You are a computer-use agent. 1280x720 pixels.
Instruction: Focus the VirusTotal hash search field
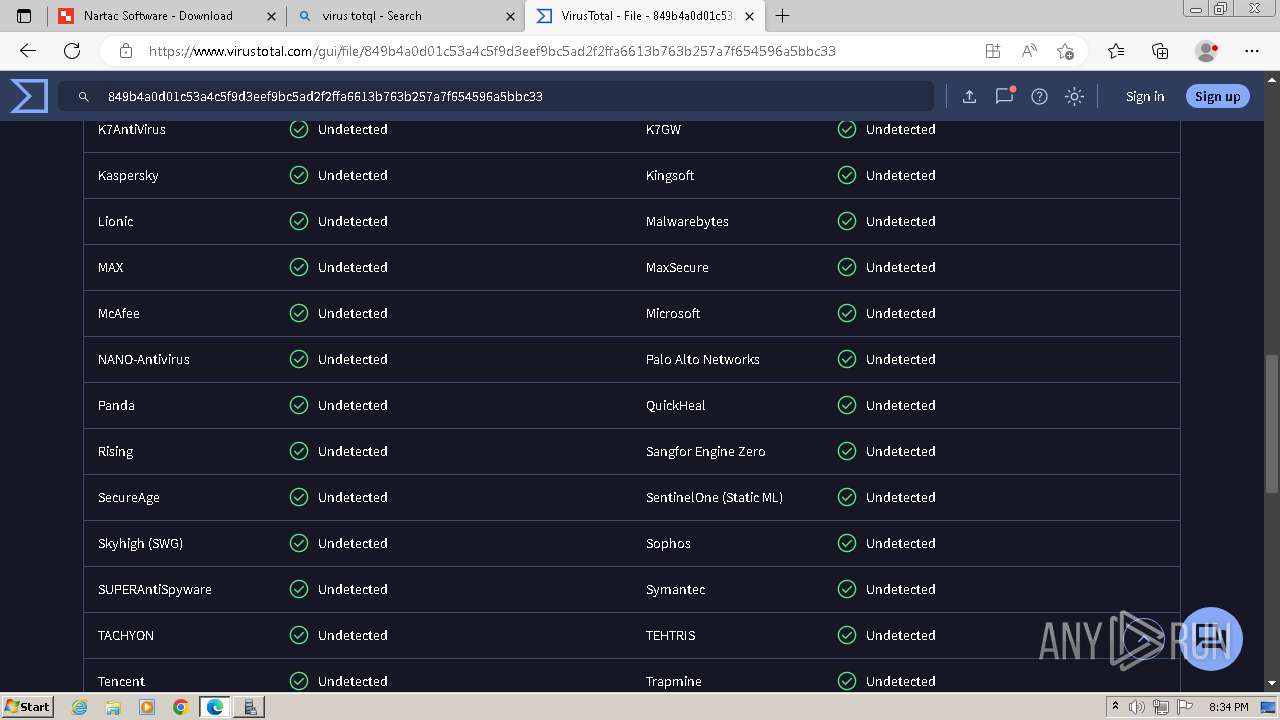point(496,96)
